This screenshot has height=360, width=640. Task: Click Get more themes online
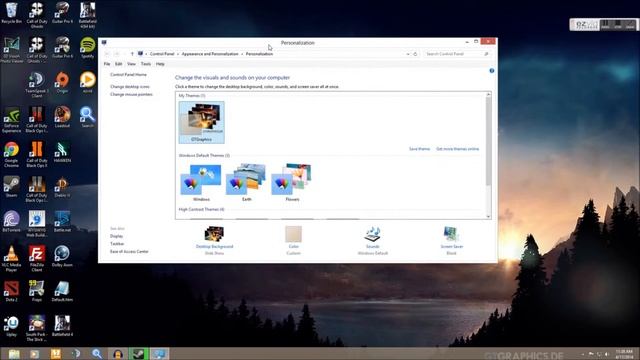pyautogui.click(x=458, y=149)
